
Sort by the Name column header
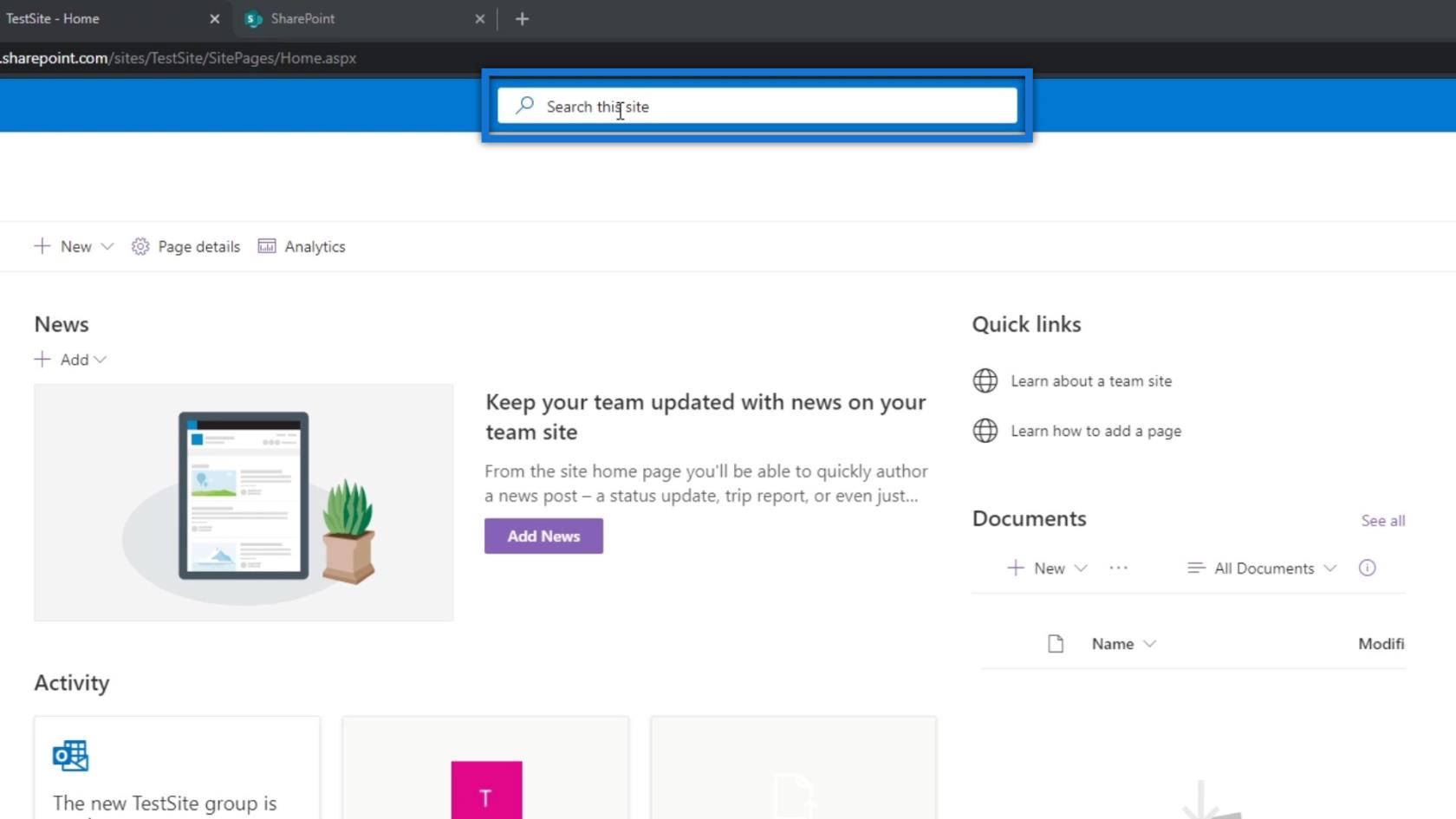tap(1113, 644)
